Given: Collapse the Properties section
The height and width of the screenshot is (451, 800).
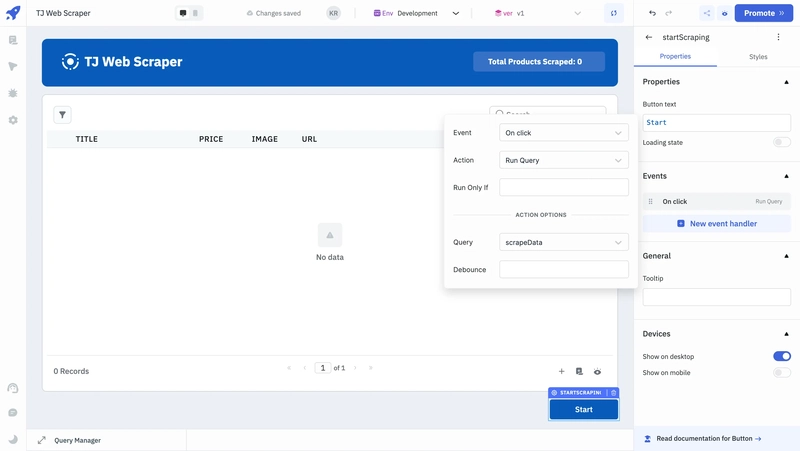Looking at the screenshot, I should click(786, 82).
